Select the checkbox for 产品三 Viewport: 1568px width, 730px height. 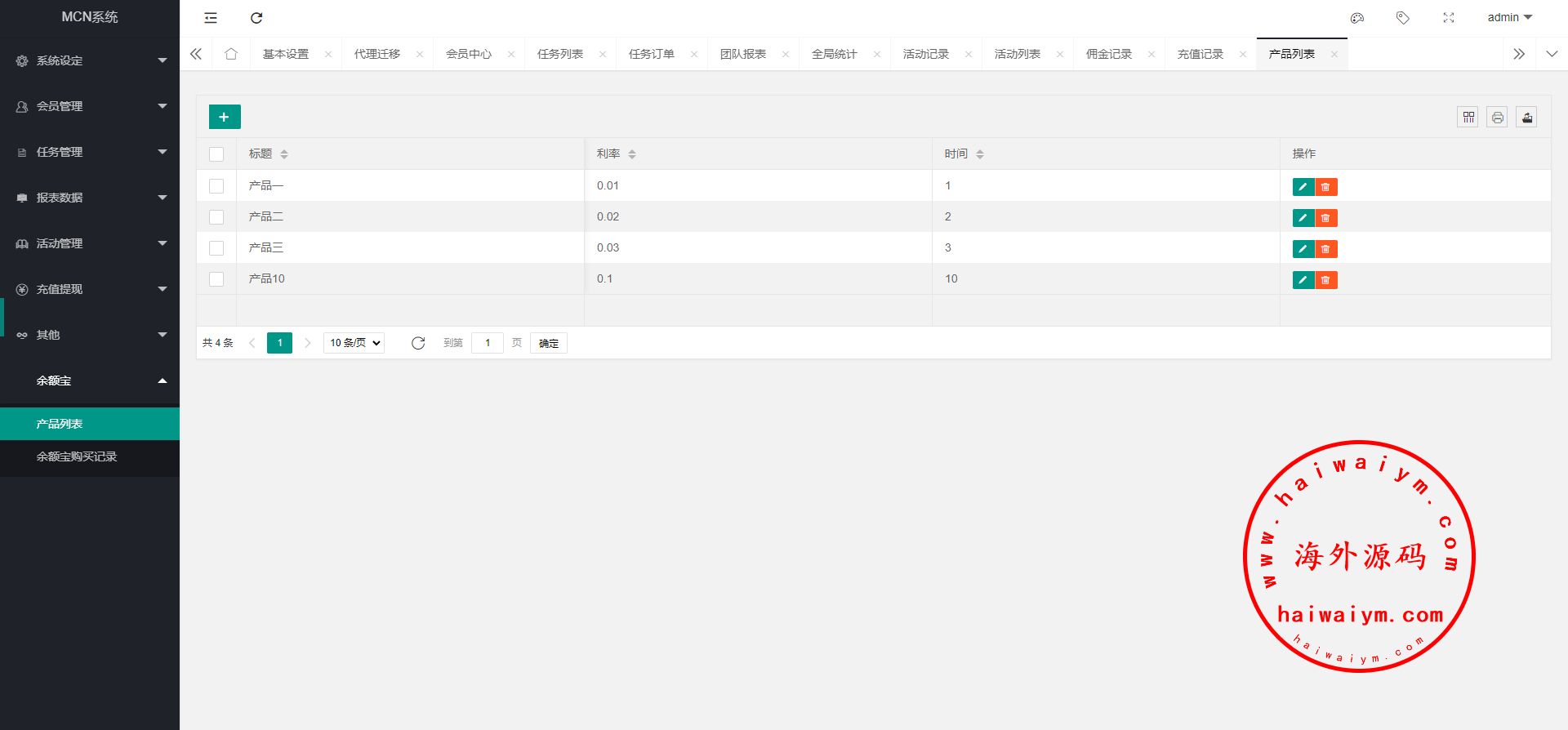point(216,248)
